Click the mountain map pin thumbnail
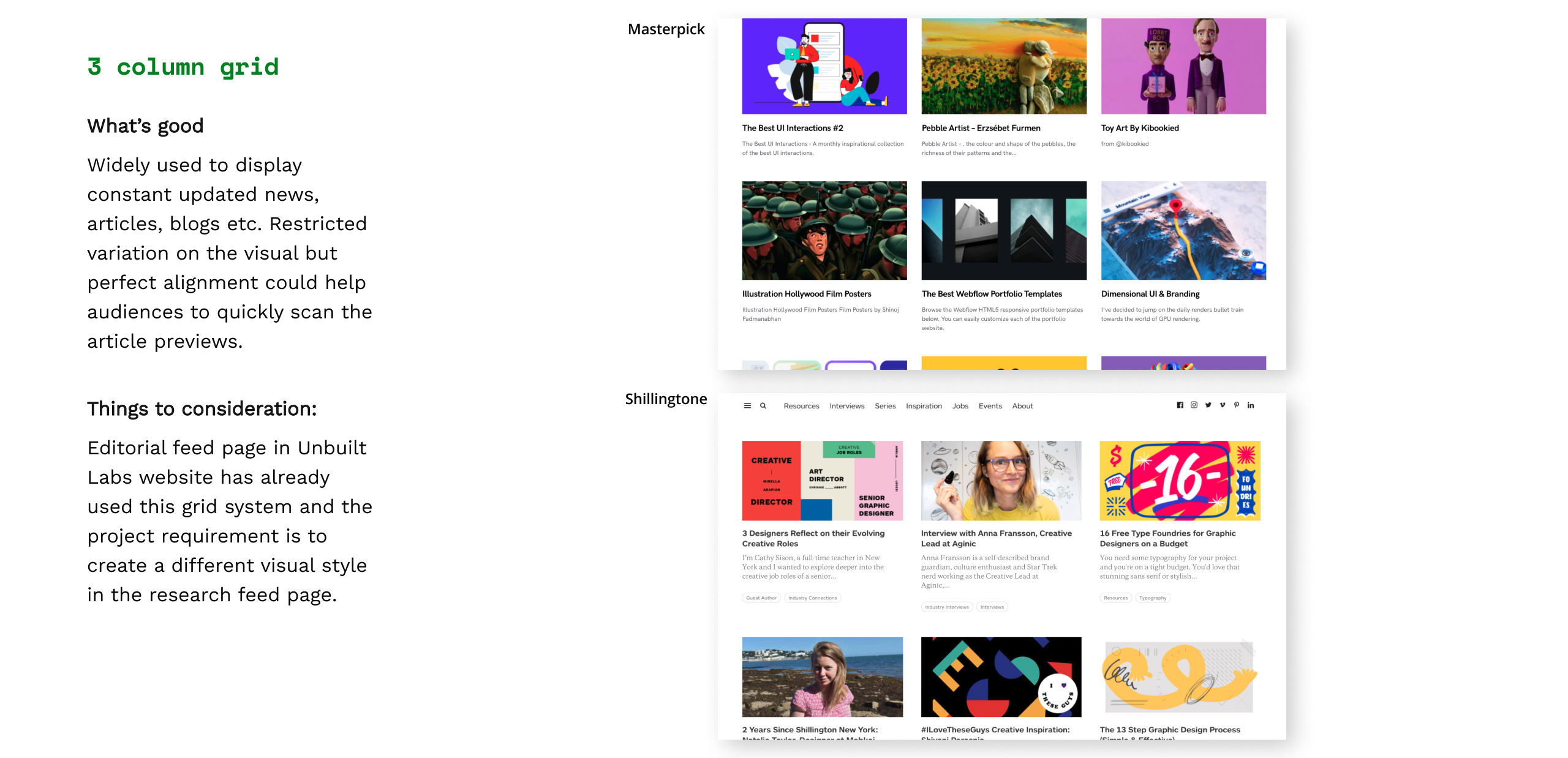 click(1183, 230)
